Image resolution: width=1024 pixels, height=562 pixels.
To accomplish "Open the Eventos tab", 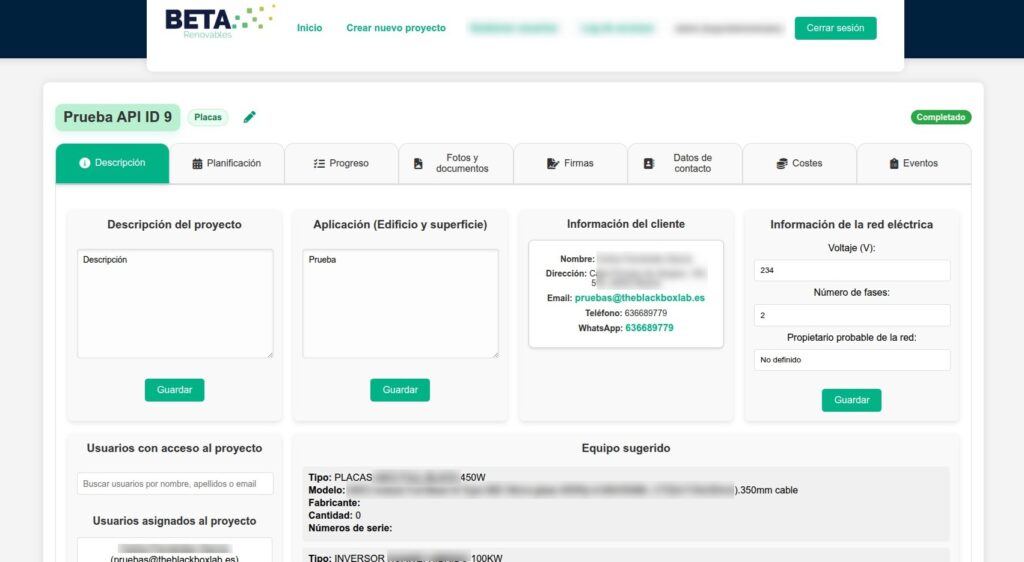I will coord(914,163).
